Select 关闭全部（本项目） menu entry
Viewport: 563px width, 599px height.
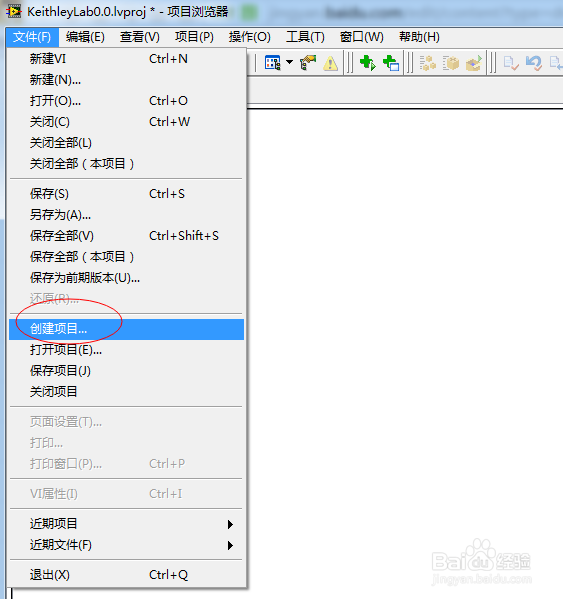coord(126,164)
